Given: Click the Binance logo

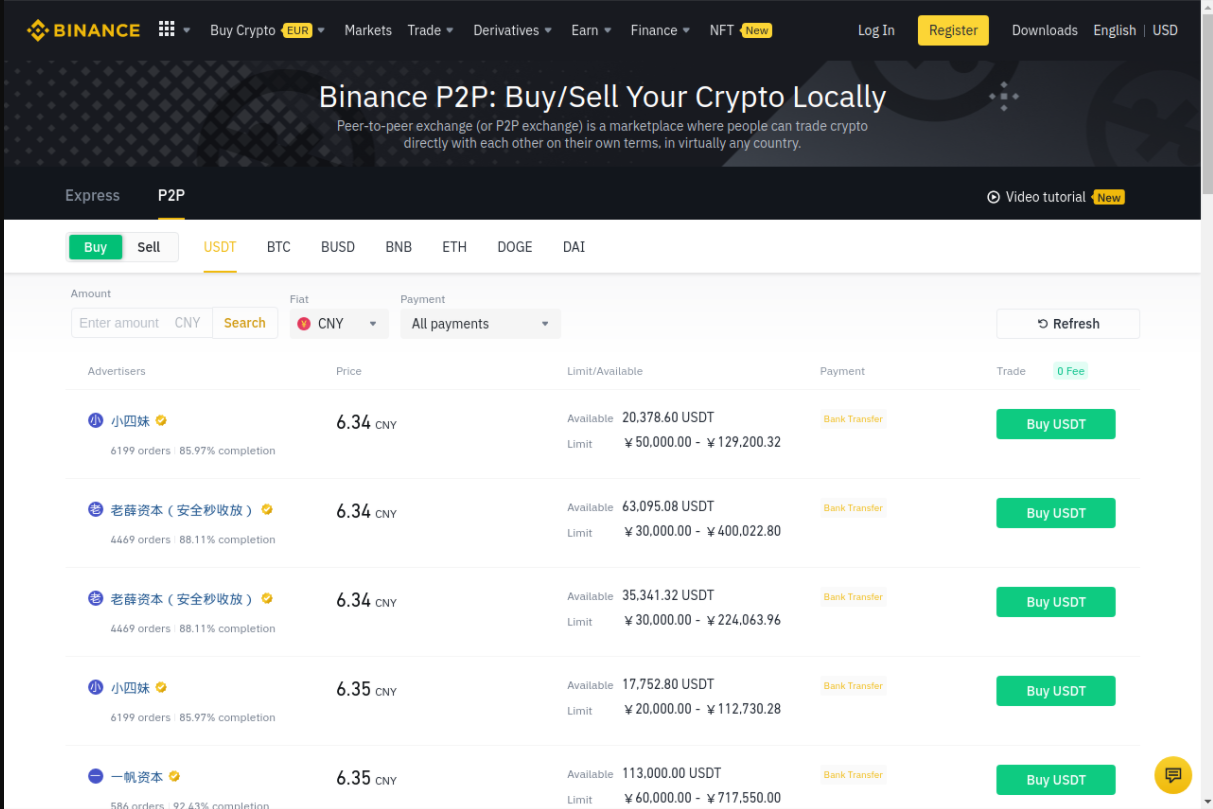Looking at the screenshot, I should tap(83, 30).
